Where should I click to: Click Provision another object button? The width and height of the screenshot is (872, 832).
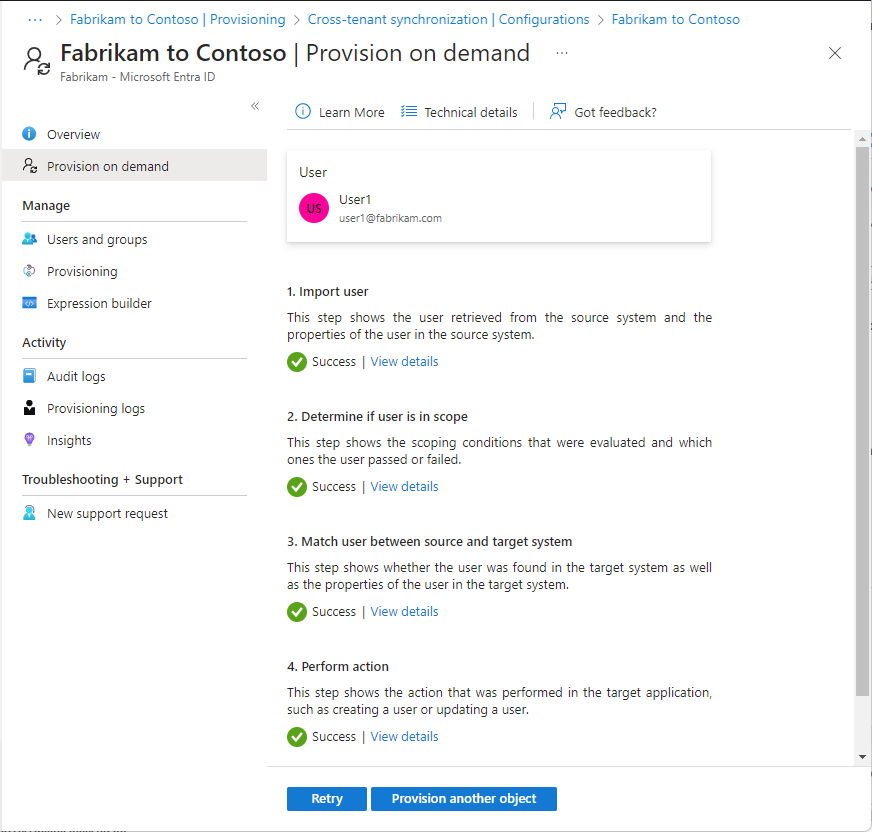(x=464, y=799)
